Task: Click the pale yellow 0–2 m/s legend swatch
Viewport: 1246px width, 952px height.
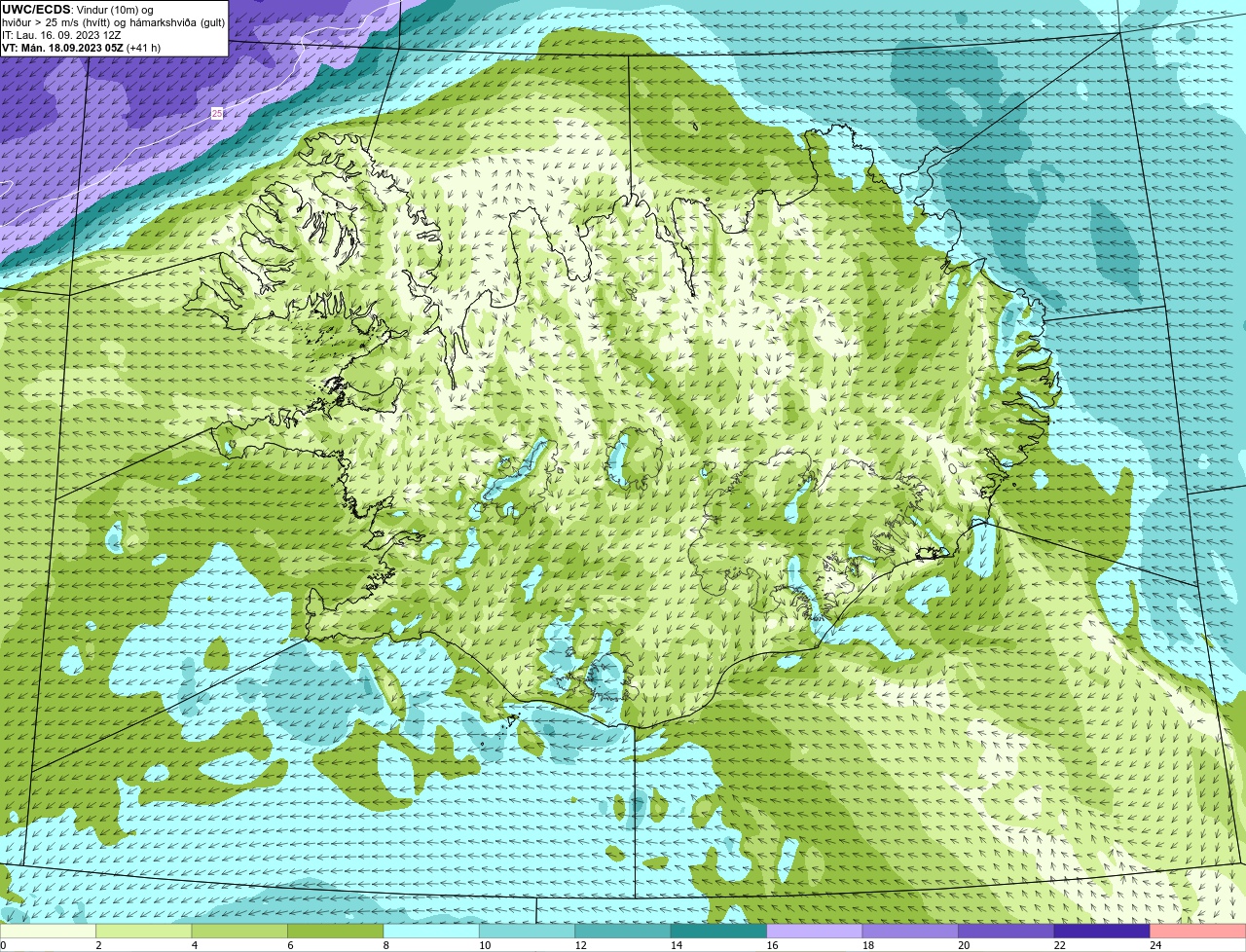Action: 48,932
